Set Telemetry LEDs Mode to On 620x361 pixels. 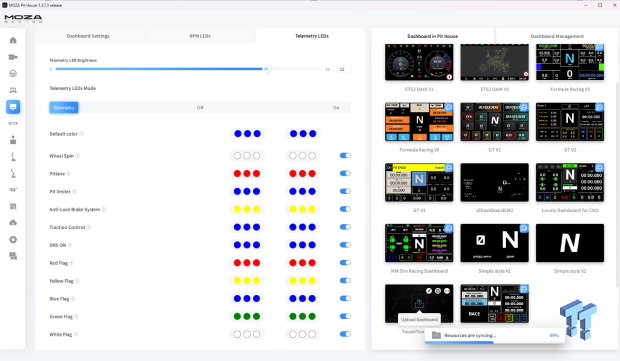[336, 108]
